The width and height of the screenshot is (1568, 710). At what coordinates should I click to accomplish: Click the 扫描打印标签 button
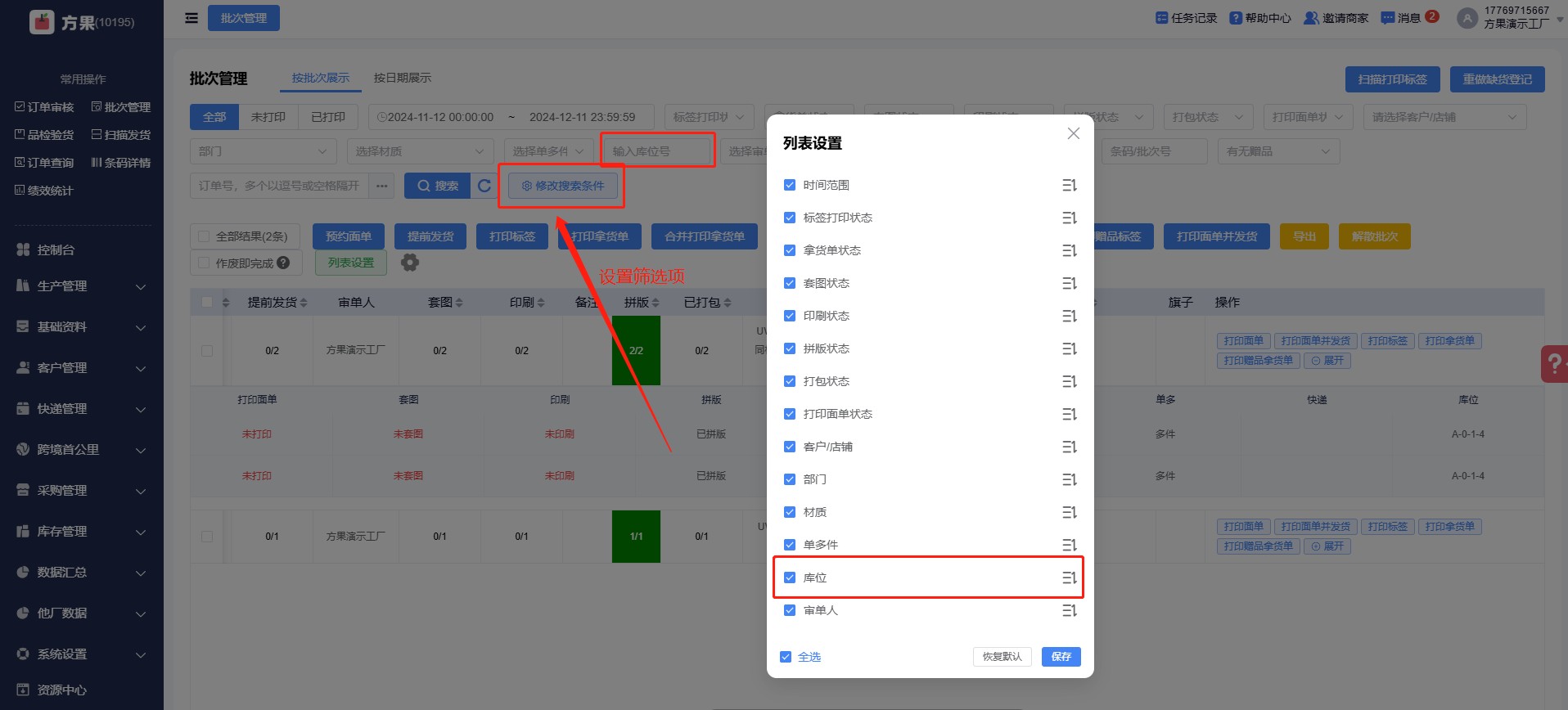click(1393, 79)
